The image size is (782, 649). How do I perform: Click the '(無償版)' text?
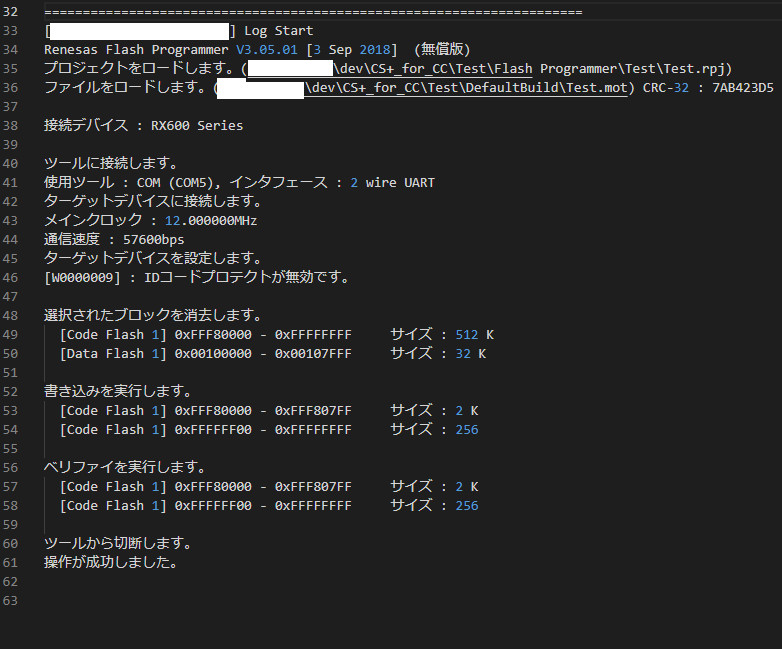(442, 50)
